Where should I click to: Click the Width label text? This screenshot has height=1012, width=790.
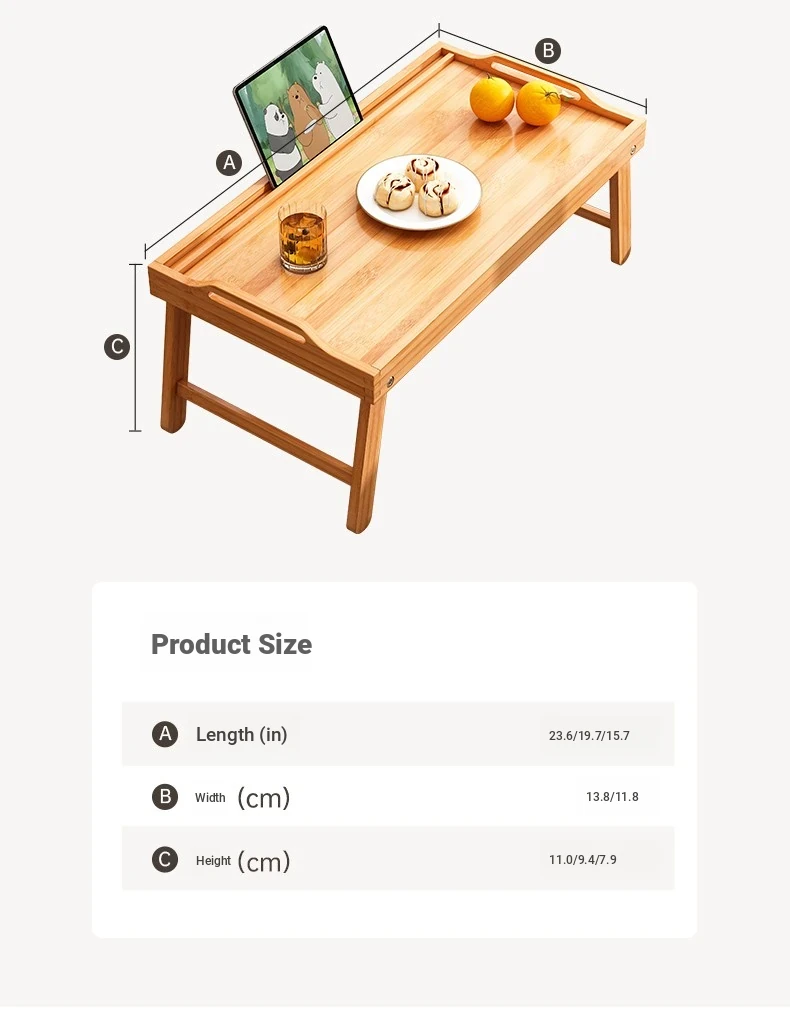coord(210,798)
